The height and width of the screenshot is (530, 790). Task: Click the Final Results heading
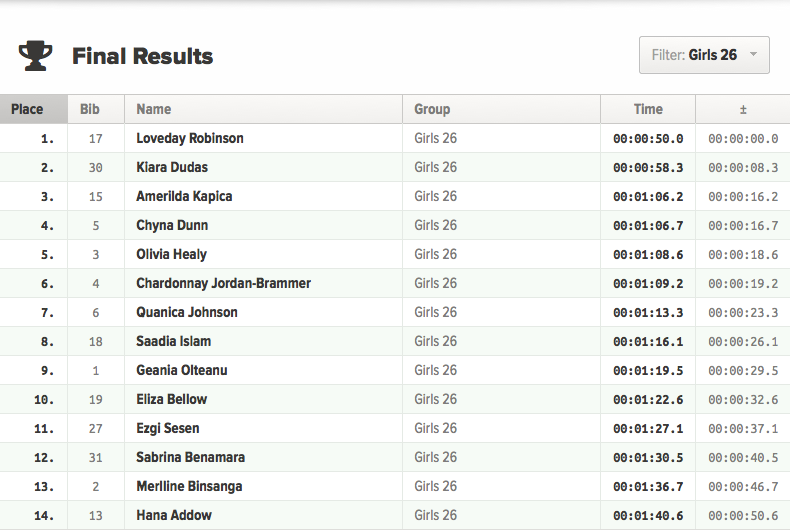pos(142,56)
